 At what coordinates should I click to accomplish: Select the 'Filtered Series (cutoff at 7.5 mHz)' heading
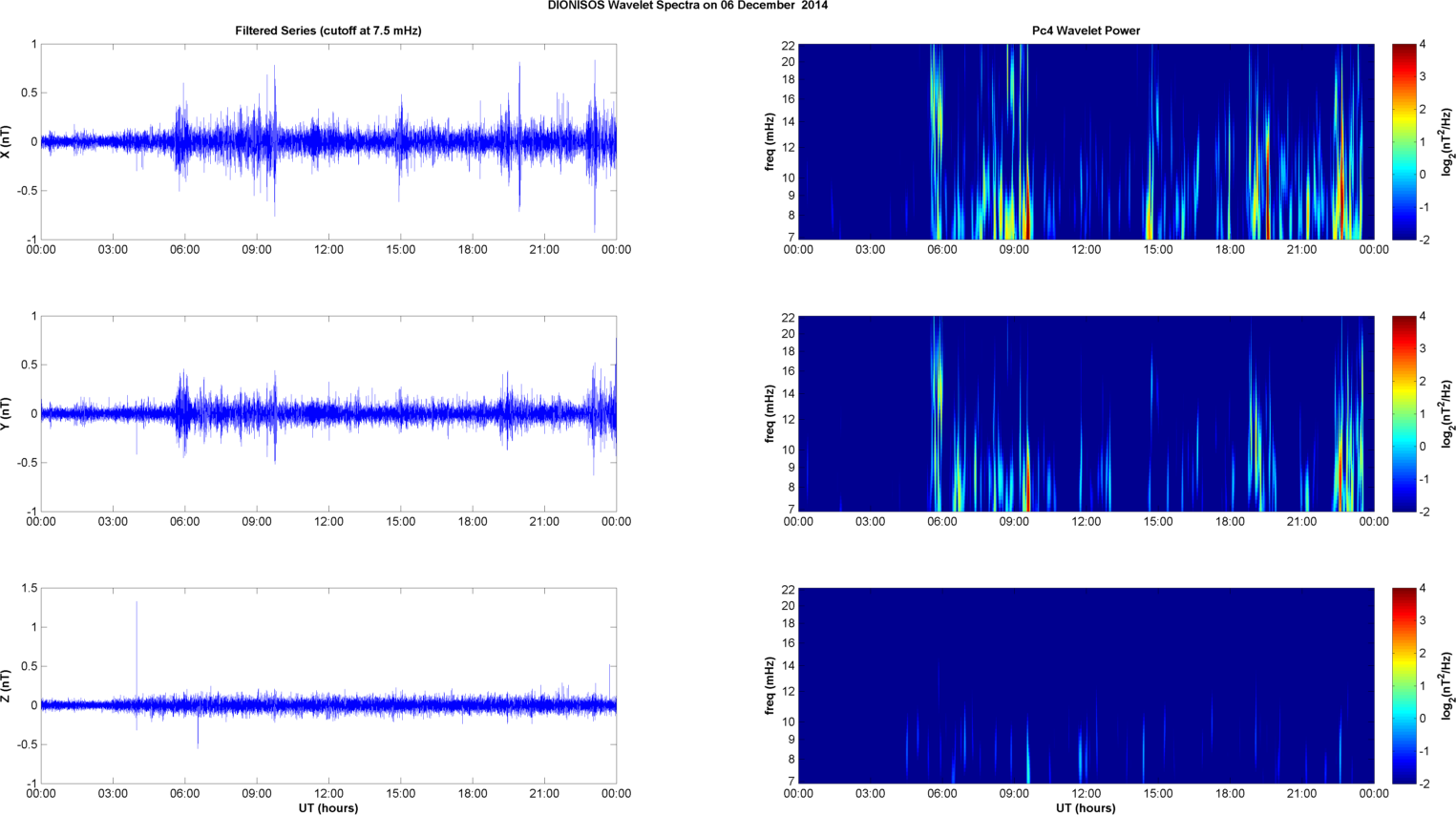(x=328, y=31)
